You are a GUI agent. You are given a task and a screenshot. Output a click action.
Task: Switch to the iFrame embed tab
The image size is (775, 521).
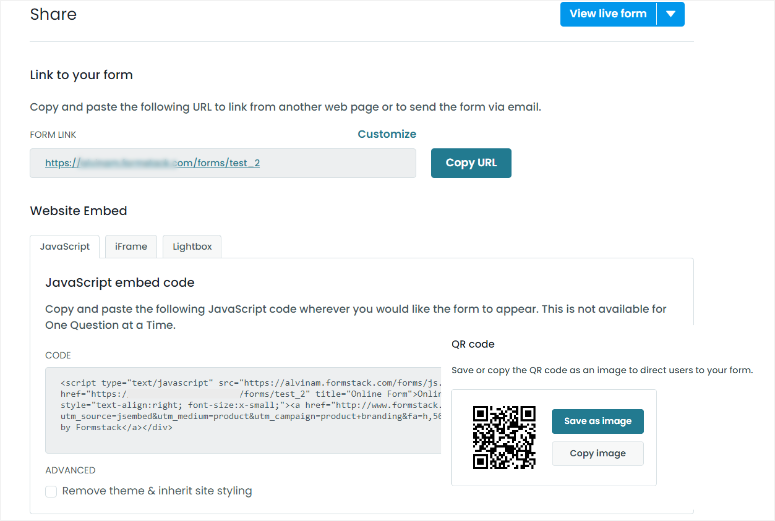pos(131,247)
